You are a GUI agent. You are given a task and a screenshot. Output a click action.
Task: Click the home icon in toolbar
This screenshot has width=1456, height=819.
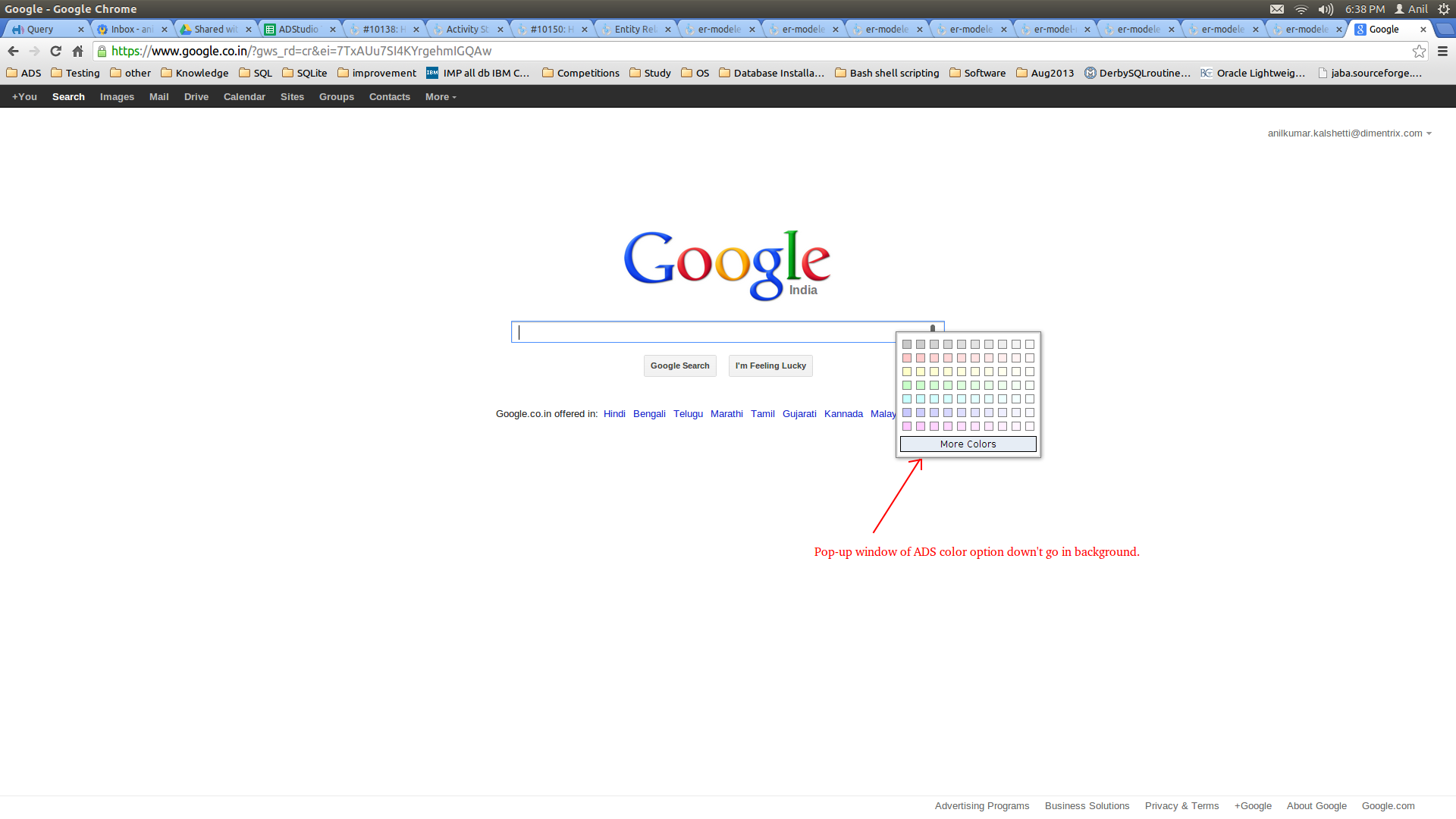coord(77,51)
